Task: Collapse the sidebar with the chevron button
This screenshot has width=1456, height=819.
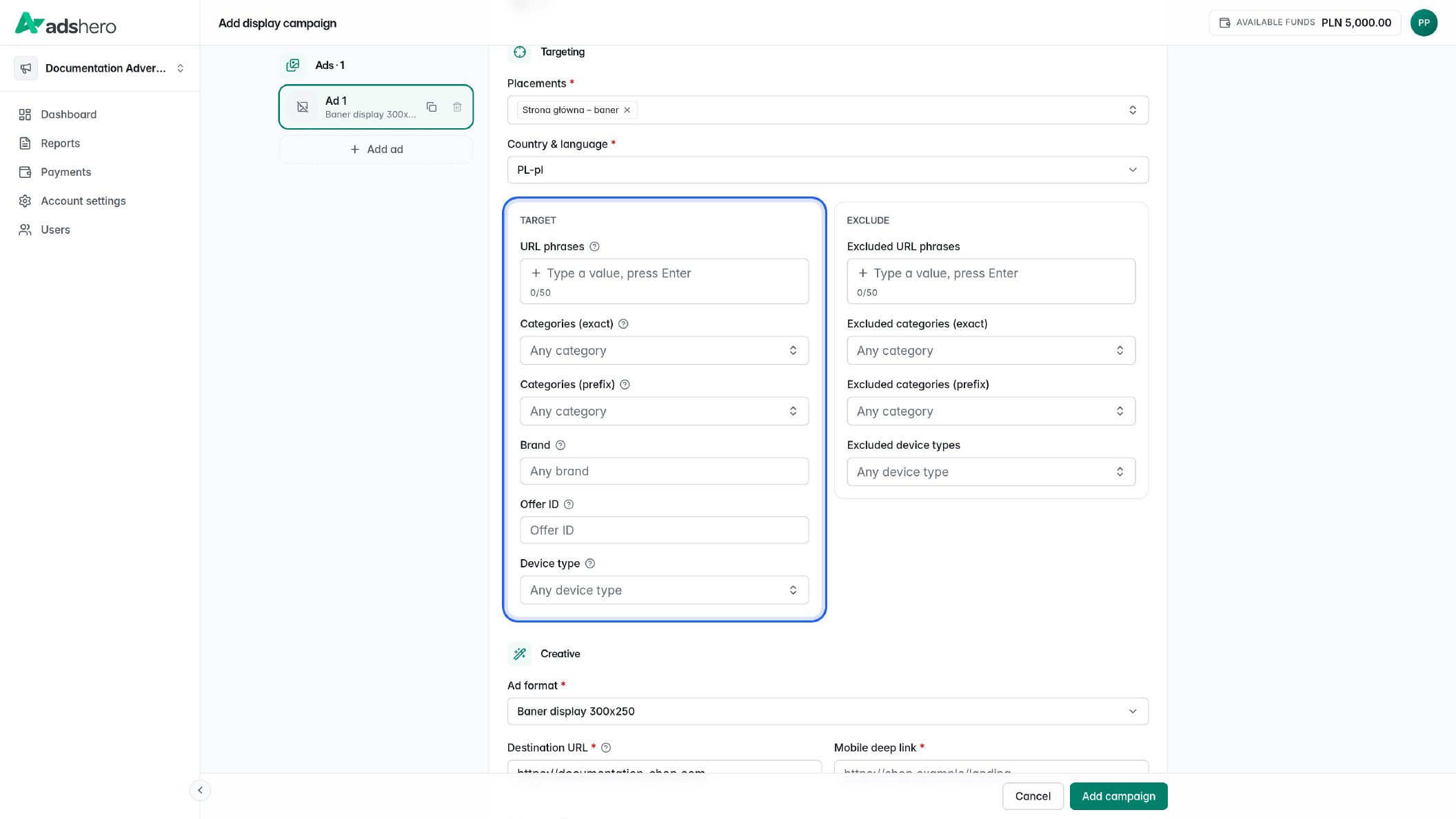Action: (x=200, y=790)
